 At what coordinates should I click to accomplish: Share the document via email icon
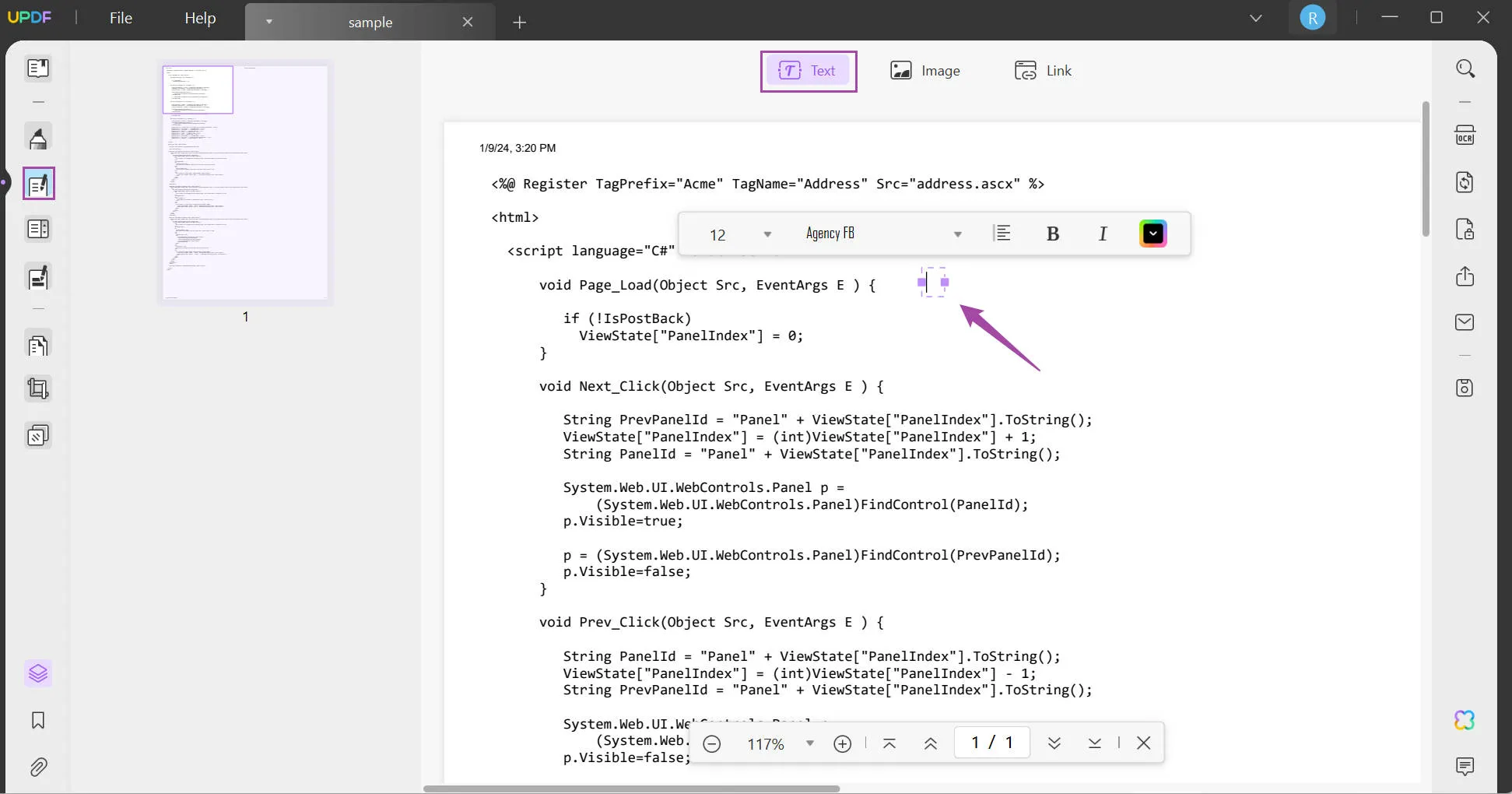coord(1464,322)
